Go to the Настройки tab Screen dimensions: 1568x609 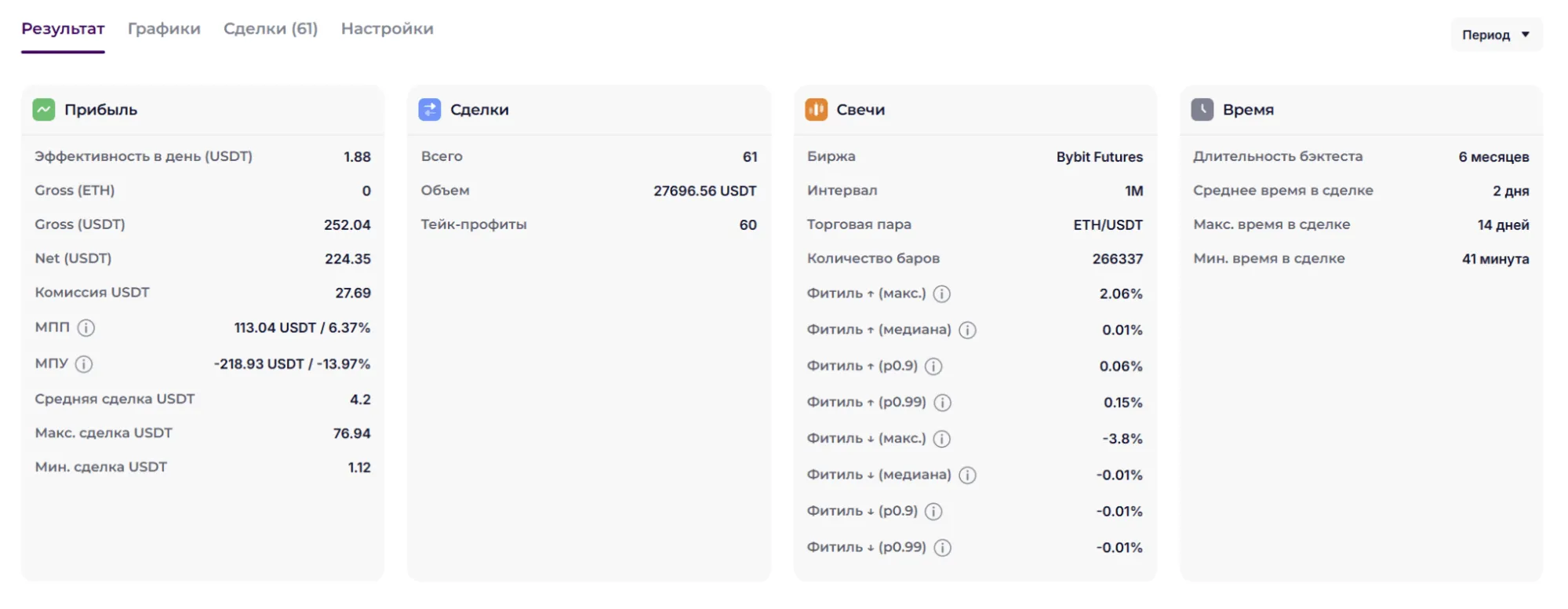coord(387,29)
